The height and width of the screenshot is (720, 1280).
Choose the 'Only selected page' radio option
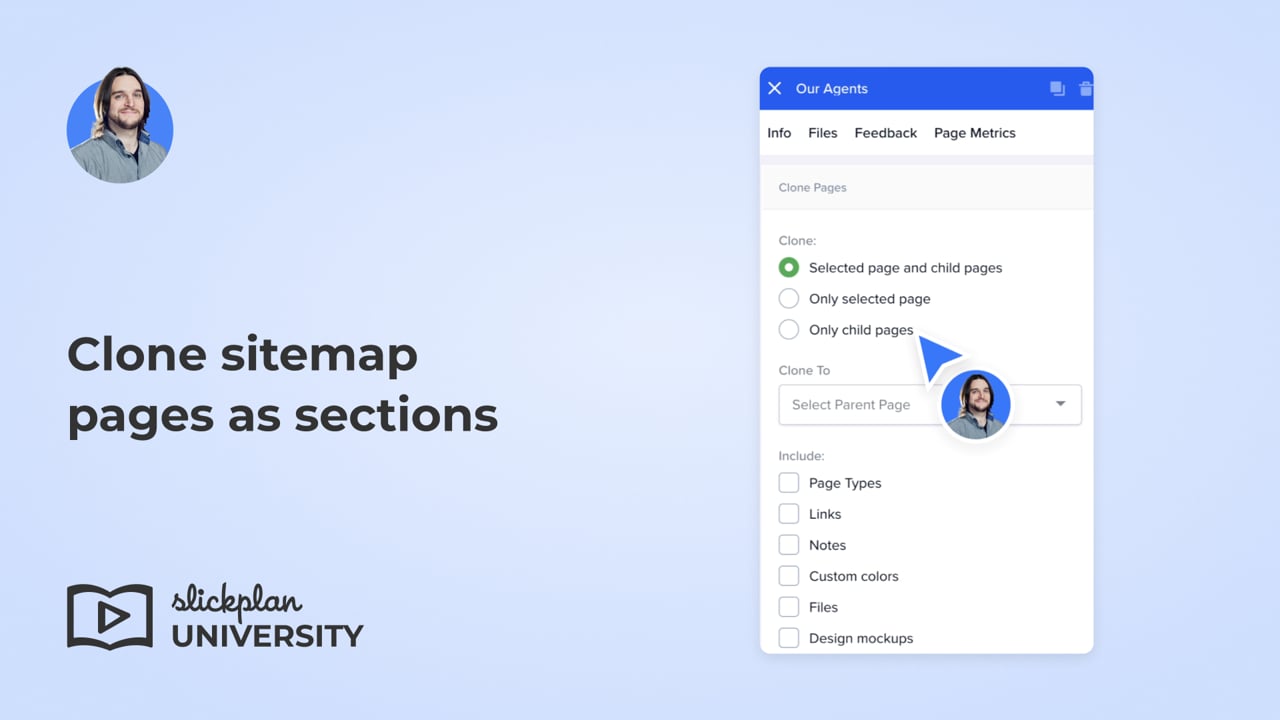coord(789,299)
